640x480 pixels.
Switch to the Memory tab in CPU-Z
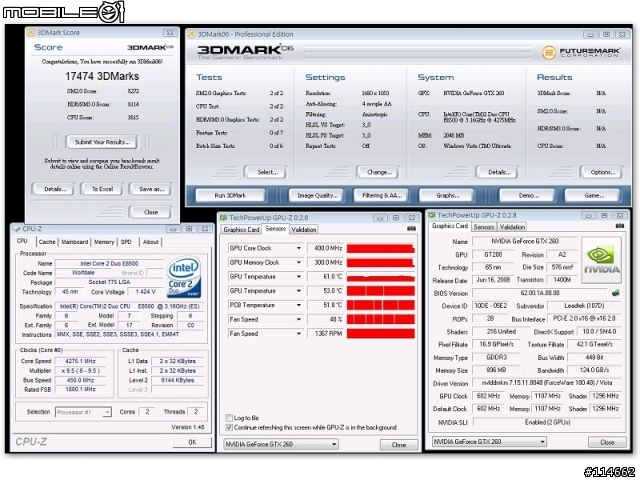(104, 242)
